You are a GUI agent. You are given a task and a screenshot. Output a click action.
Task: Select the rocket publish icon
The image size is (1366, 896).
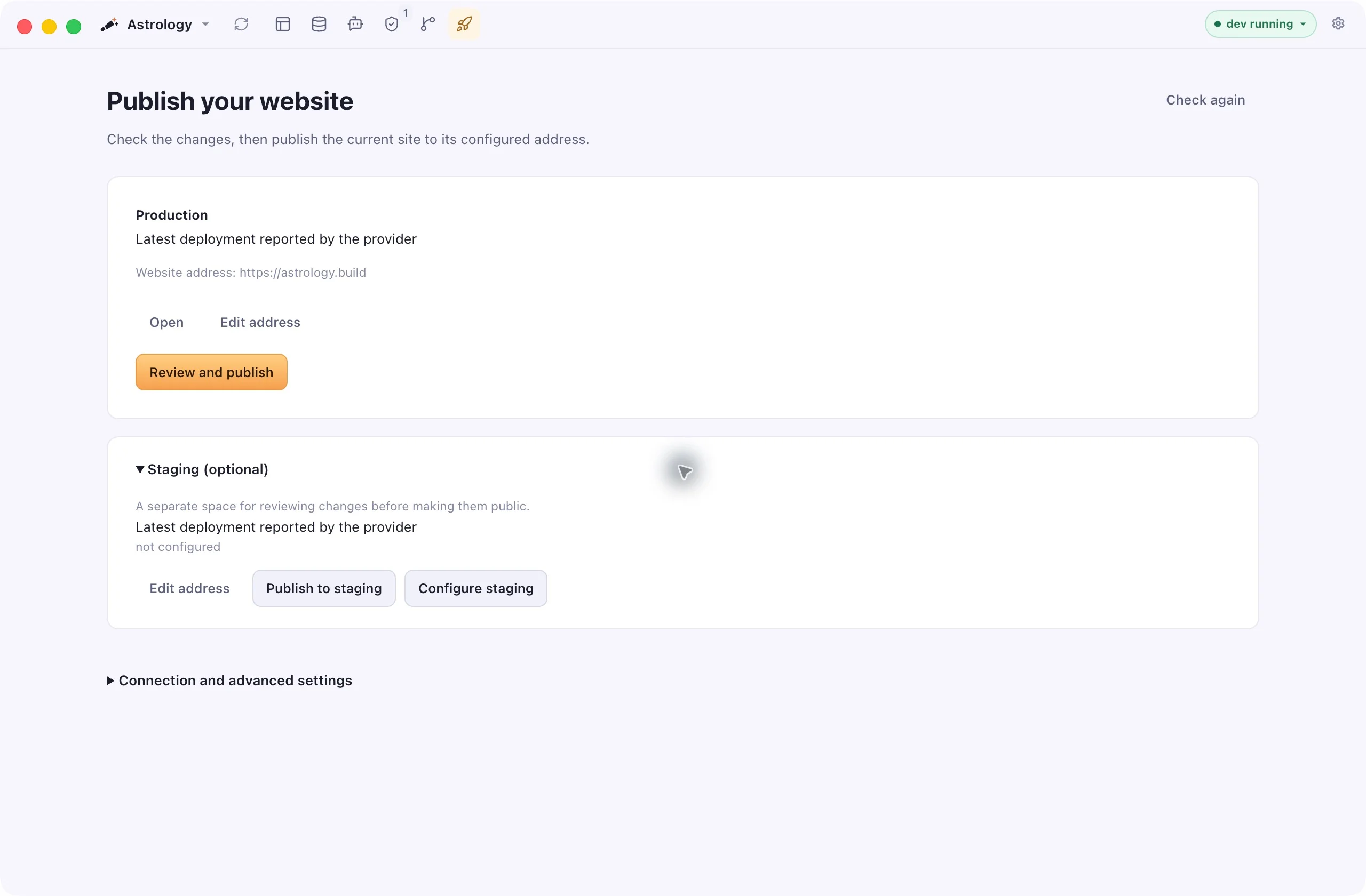[x=464, y=24]
